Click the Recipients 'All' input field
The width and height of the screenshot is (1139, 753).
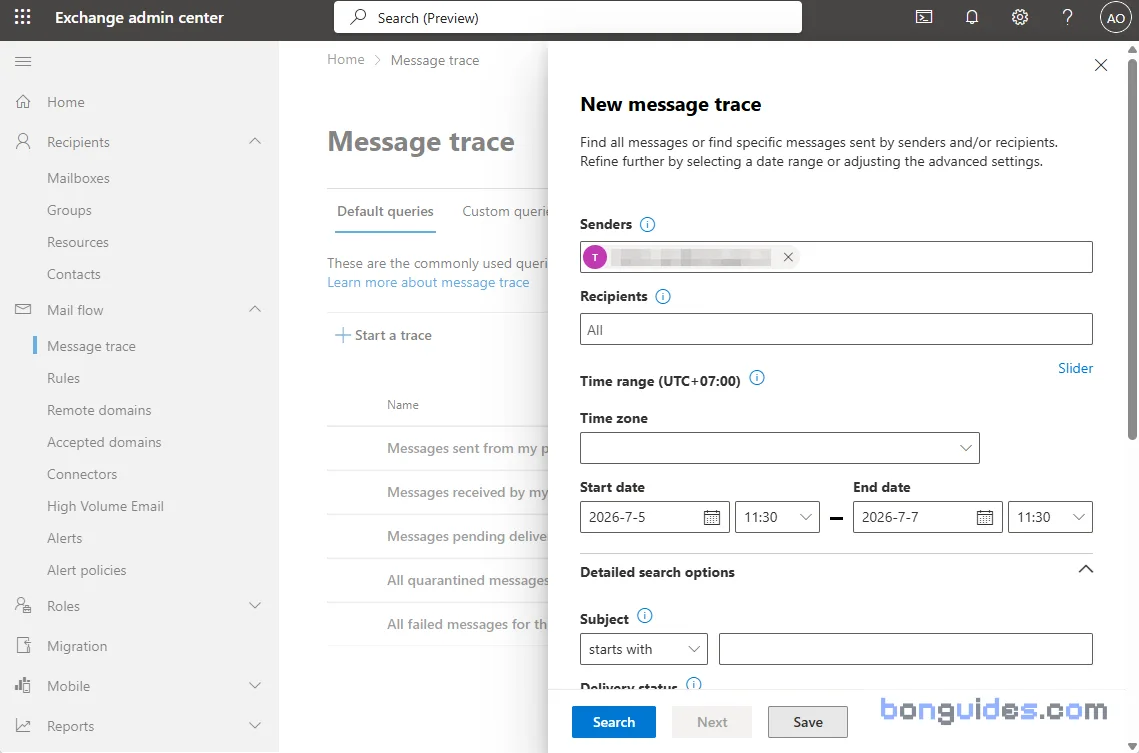836,330
